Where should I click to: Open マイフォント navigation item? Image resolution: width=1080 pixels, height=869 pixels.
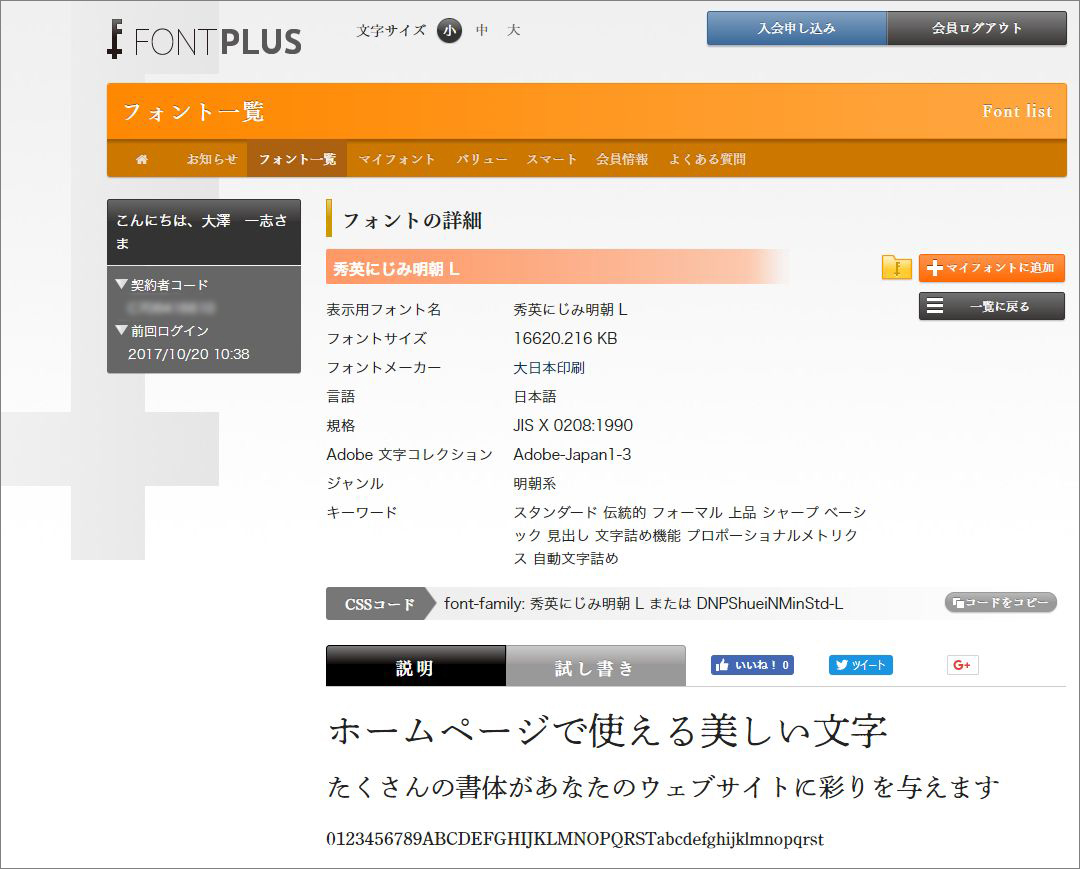click(x=396, y=159)
